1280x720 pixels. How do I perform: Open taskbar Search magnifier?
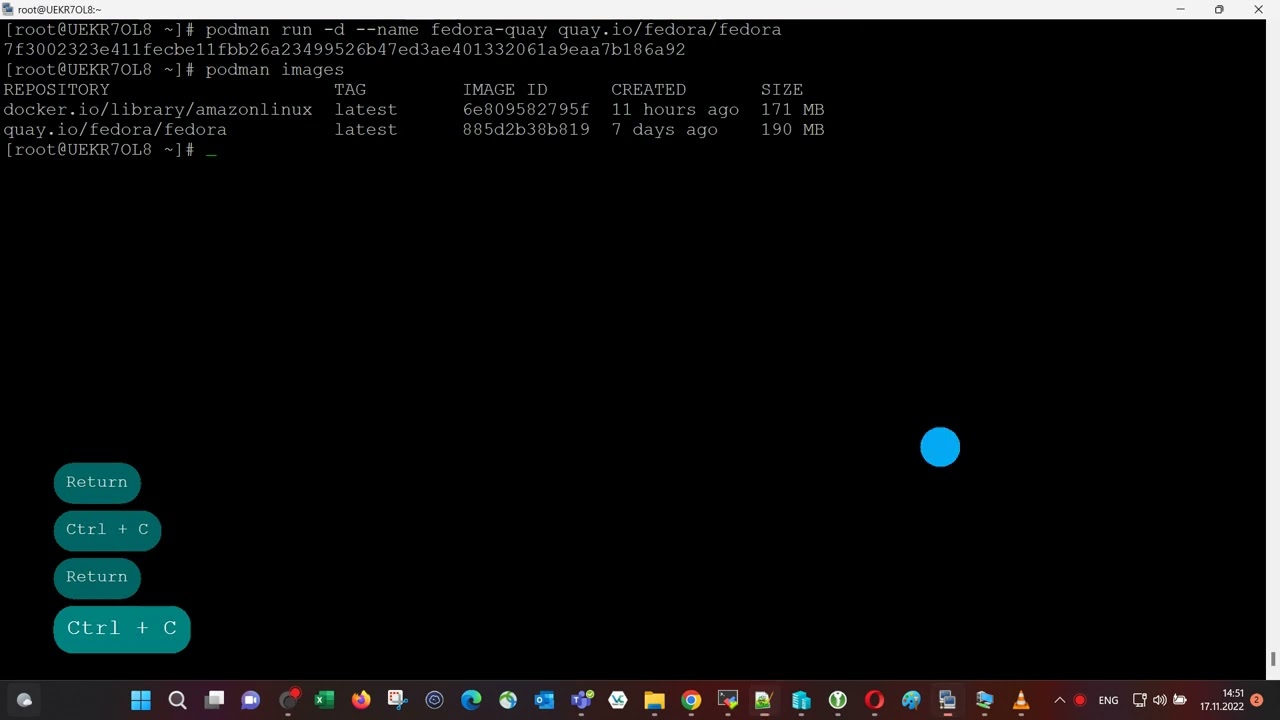coord(177,700)
